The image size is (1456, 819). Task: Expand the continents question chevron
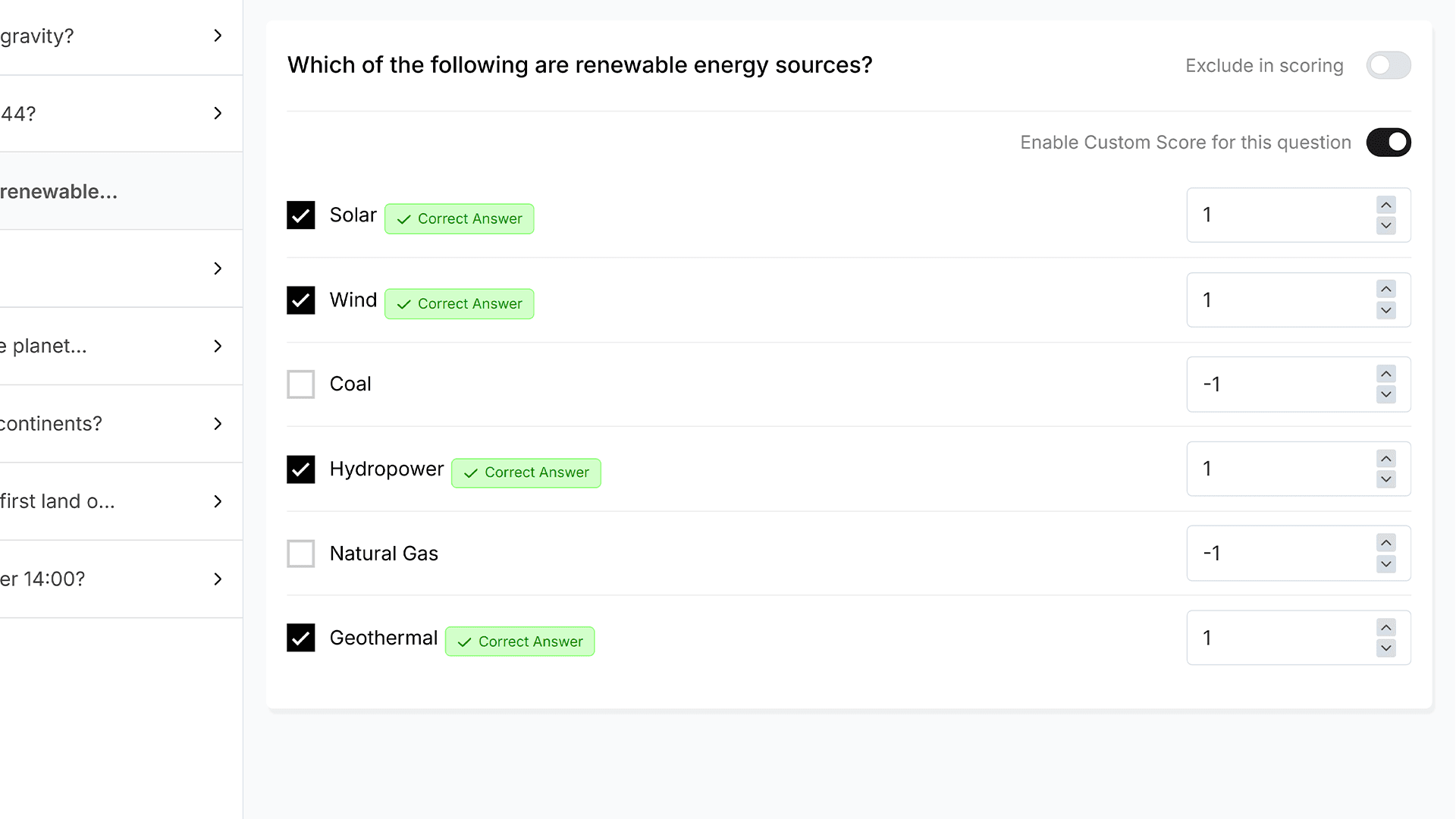click(x=218, y=424)
